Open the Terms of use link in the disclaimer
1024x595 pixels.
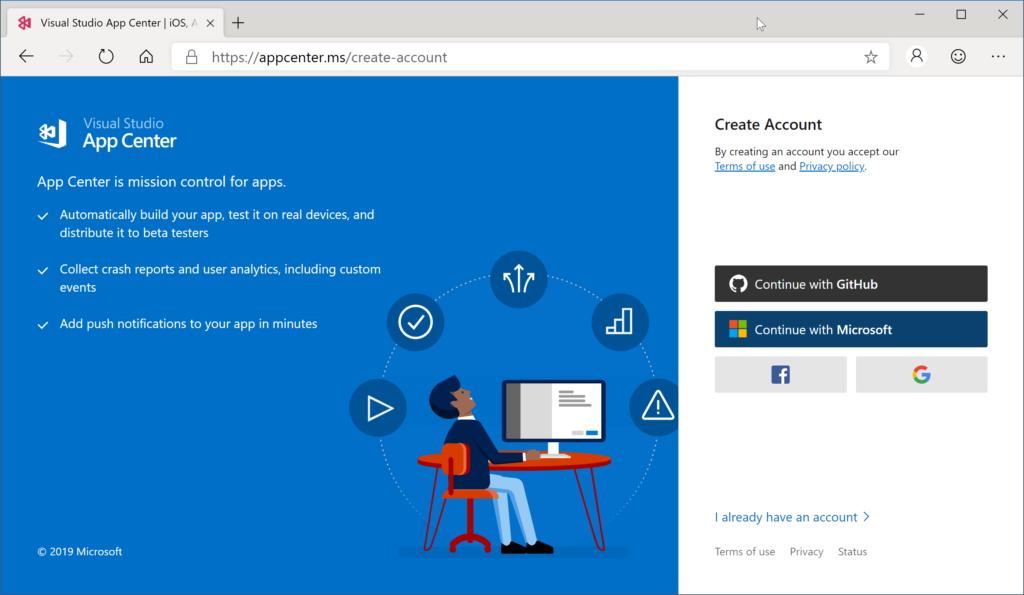tap(744, 167)
